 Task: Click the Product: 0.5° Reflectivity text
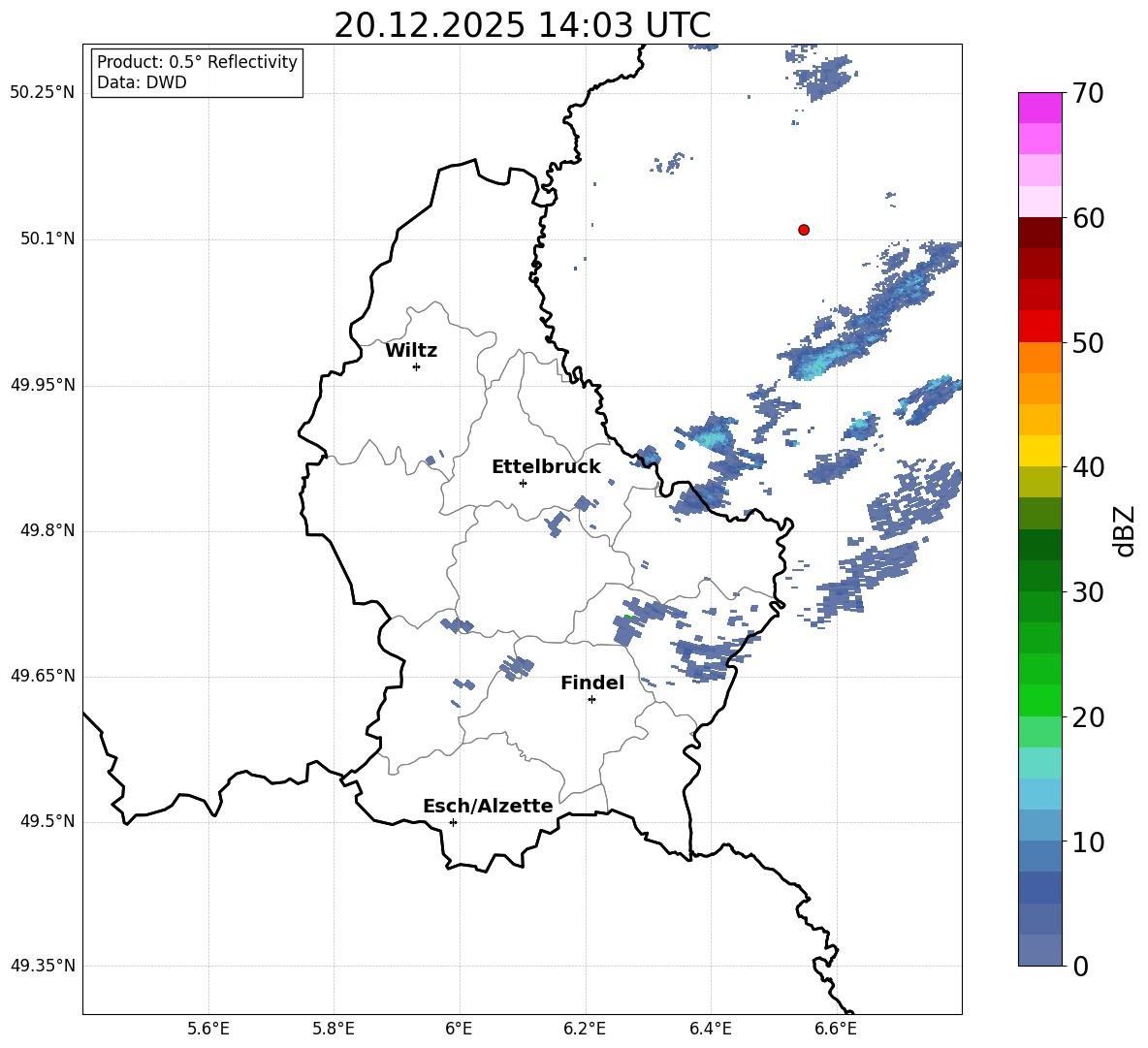197,62
